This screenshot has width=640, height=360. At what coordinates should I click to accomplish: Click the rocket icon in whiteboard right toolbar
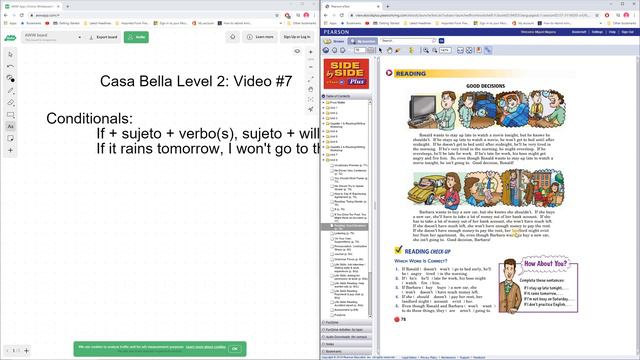(x=311, y=109)
